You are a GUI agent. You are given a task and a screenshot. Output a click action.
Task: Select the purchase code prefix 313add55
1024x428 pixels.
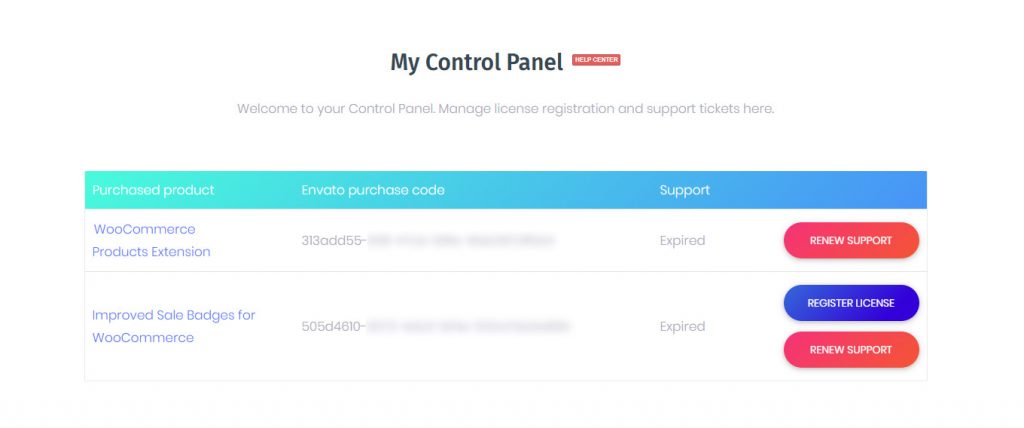333,241
